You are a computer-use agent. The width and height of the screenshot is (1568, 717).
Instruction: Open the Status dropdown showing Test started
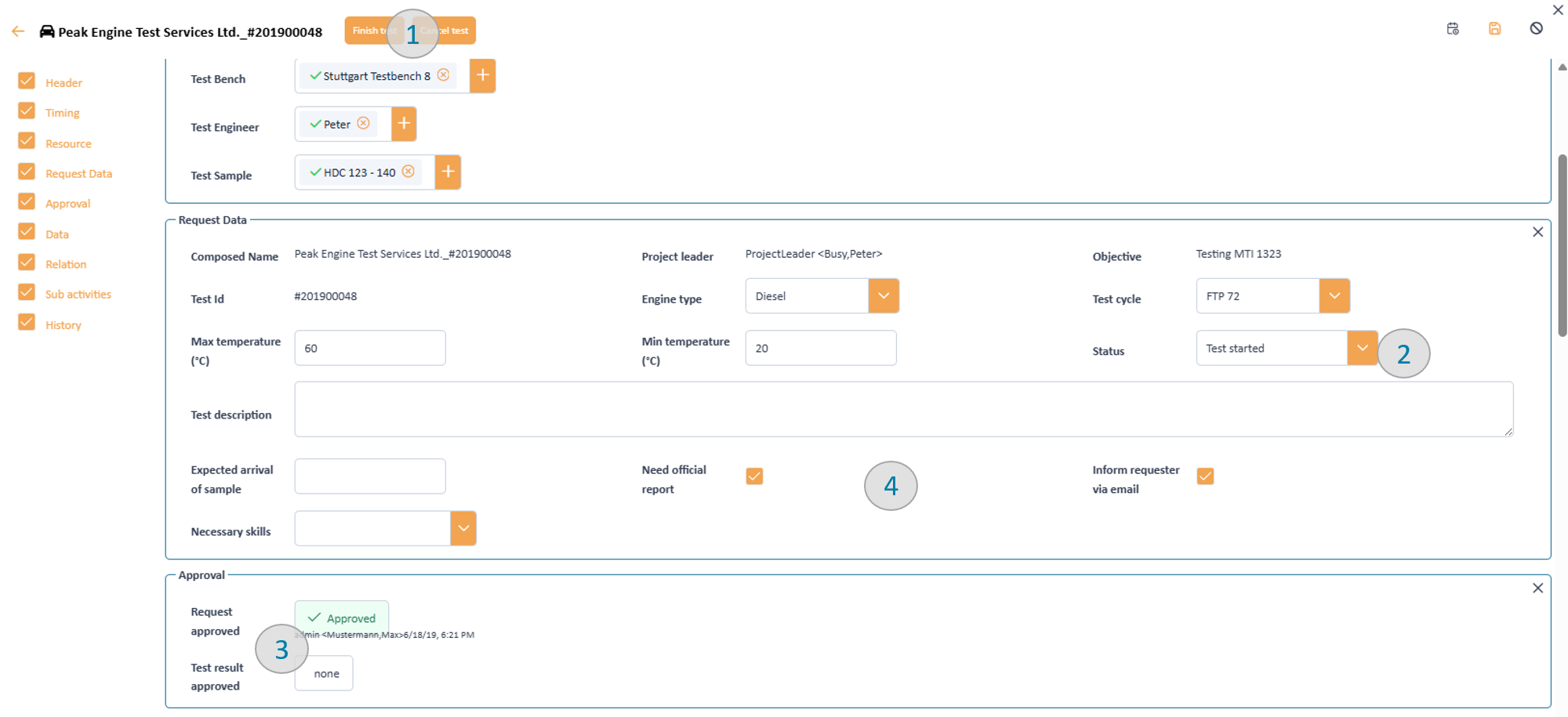click(x=1363, y=348)
